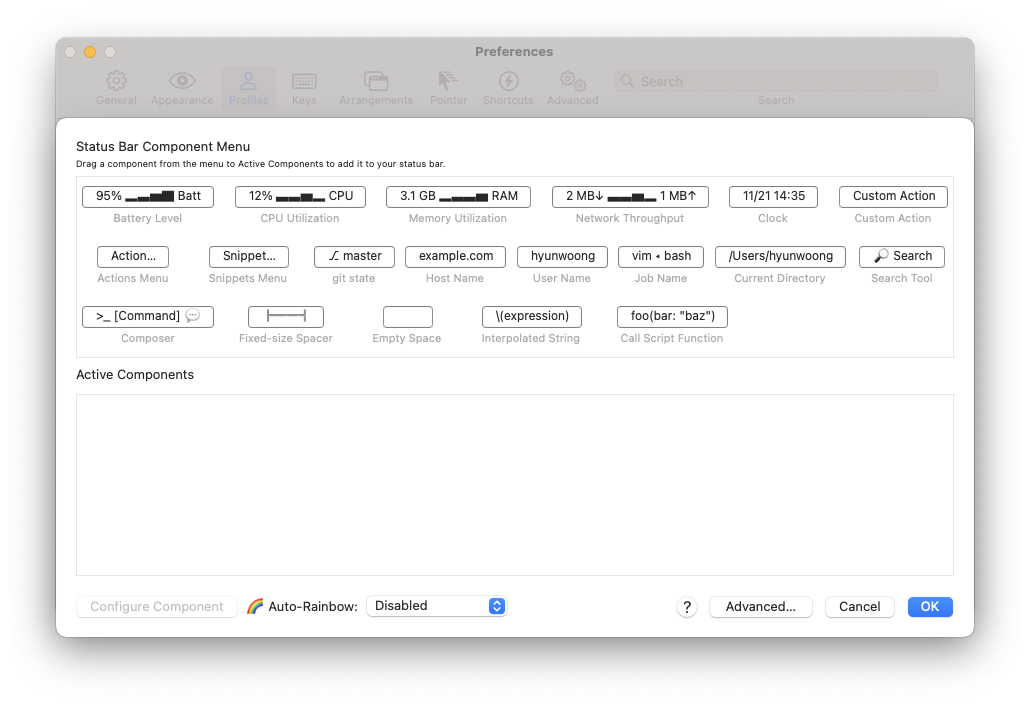This screenshot has width=1030, height=711.
Task: Switch to the Keys preferences tab
Action: coord(304,89)
